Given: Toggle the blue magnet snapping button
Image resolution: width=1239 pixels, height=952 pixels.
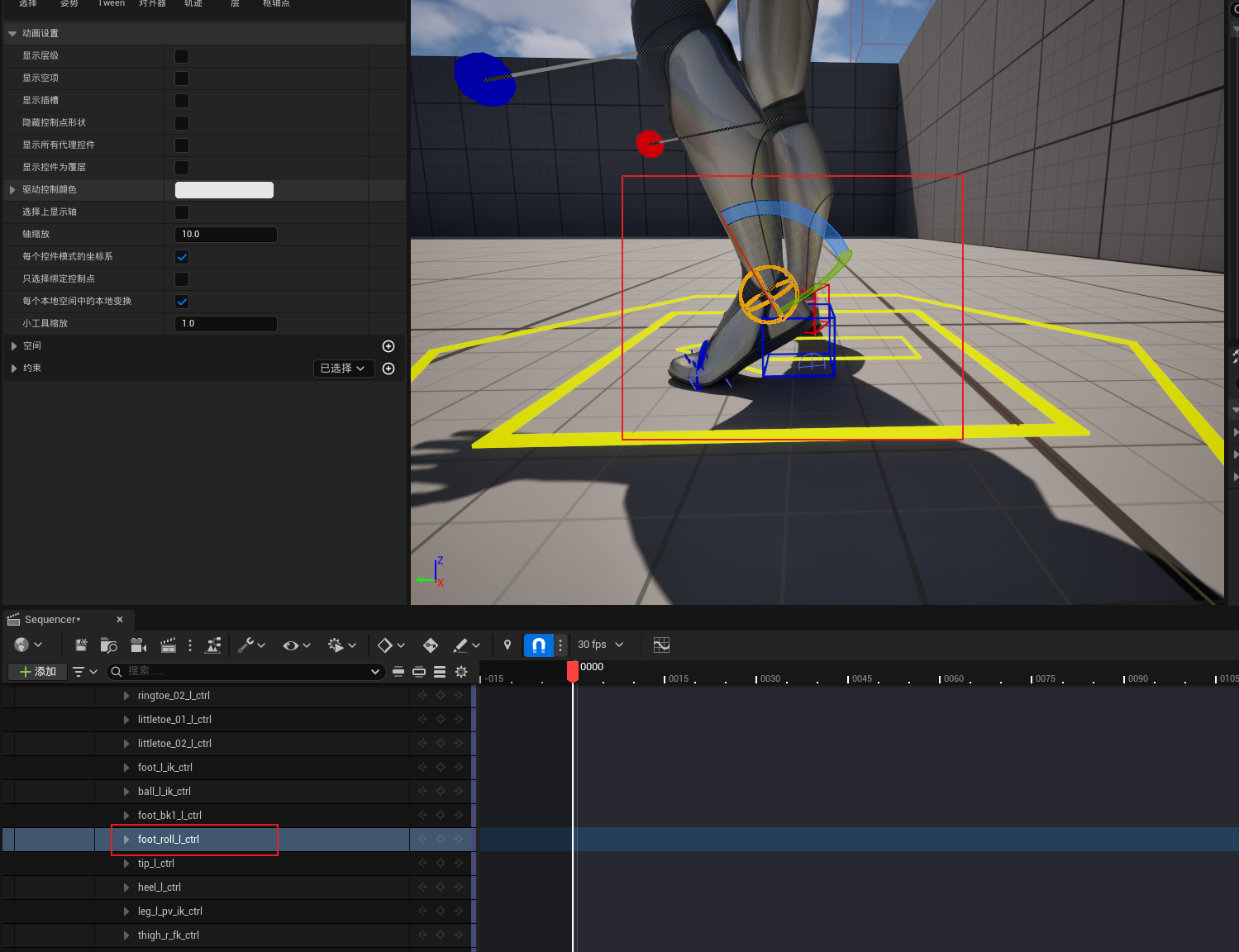Looking at the screenshot, I should tap(538, 645).
